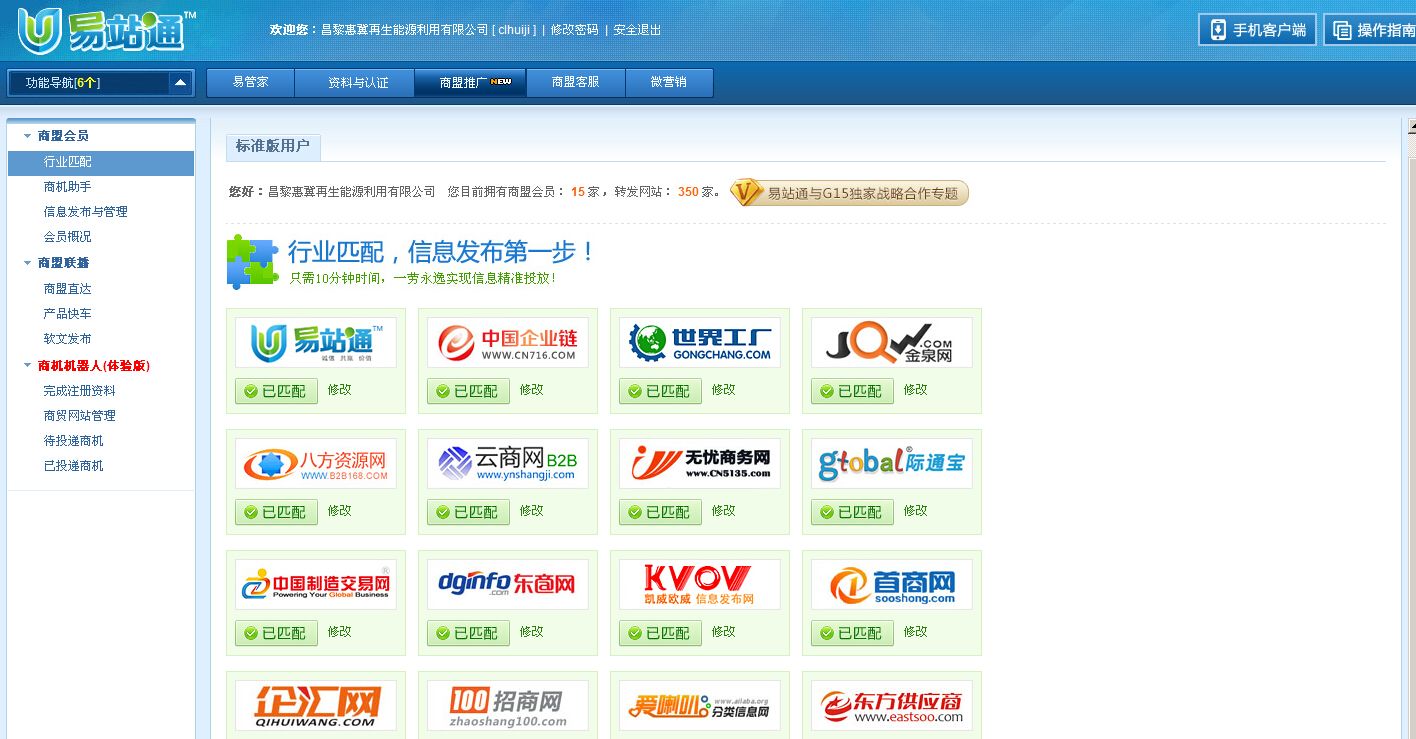This screenshot has height=739, width=1416.
Task: Open the 资料与认证 menu tab
Action: point(354,82)
